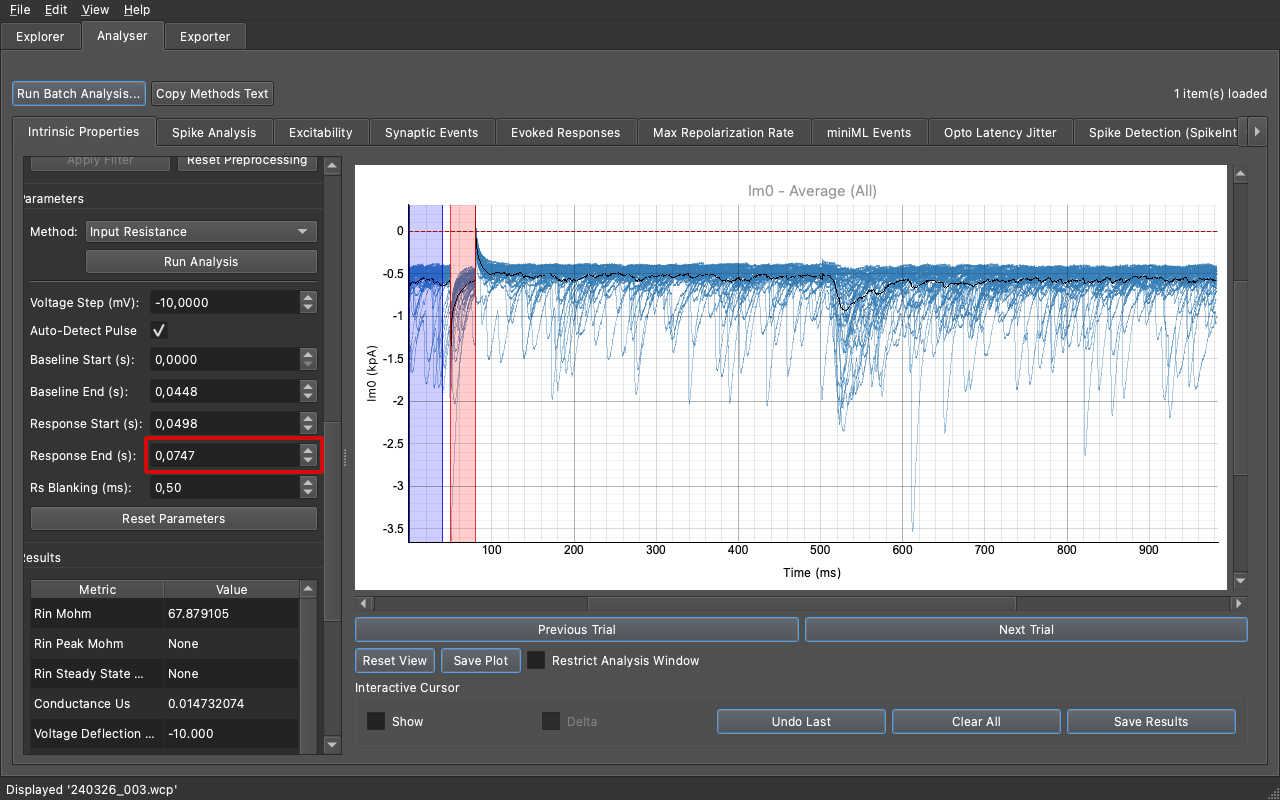Click the Response Start input field
This screenshot has height=800, width=1280.
pos(224,423)
